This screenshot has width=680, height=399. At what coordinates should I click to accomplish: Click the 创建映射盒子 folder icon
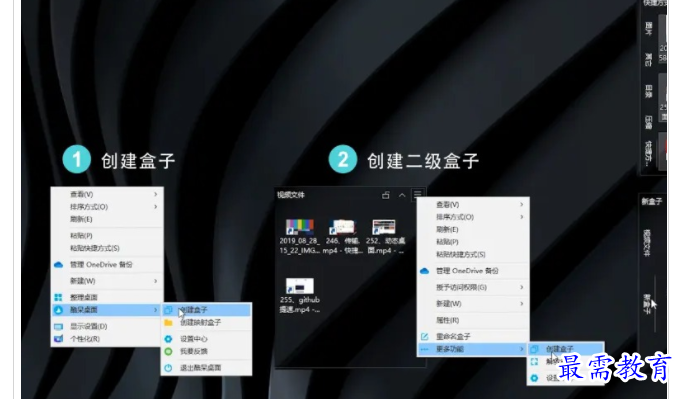(x=168, y=322)
